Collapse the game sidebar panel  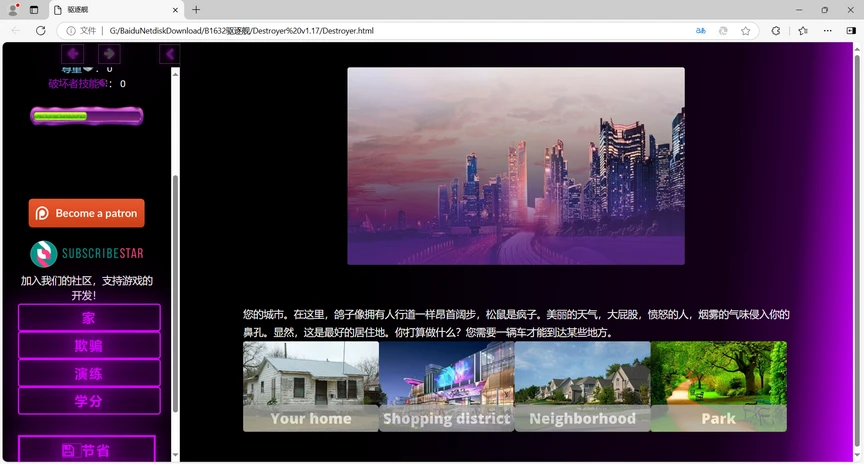tap(169, 53)
